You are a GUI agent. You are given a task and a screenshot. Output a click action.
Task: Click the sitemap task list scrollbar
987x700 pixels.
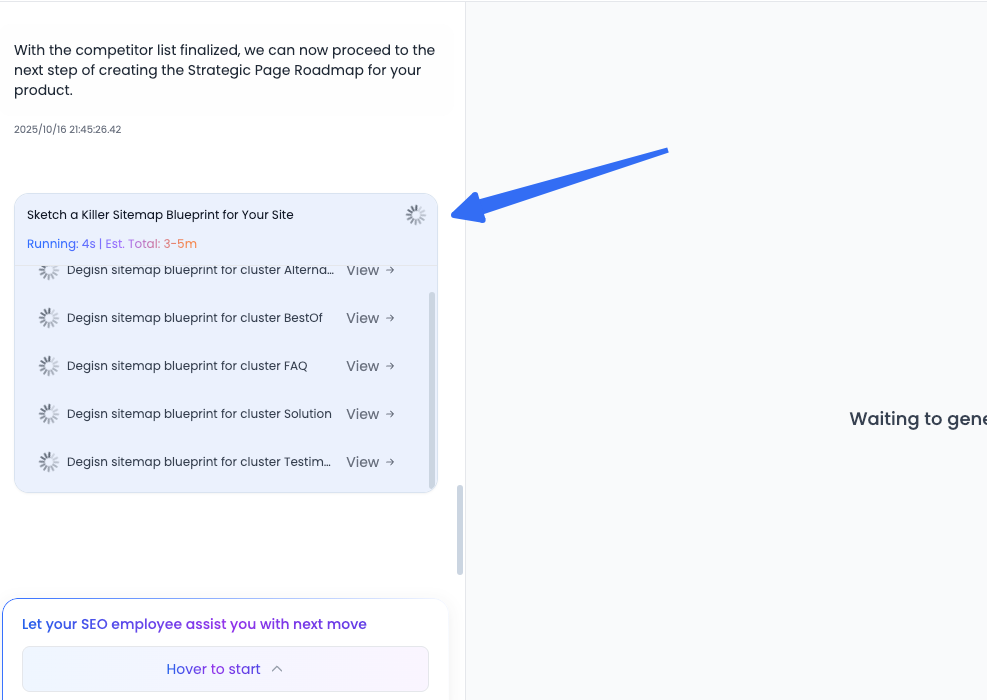432,390
